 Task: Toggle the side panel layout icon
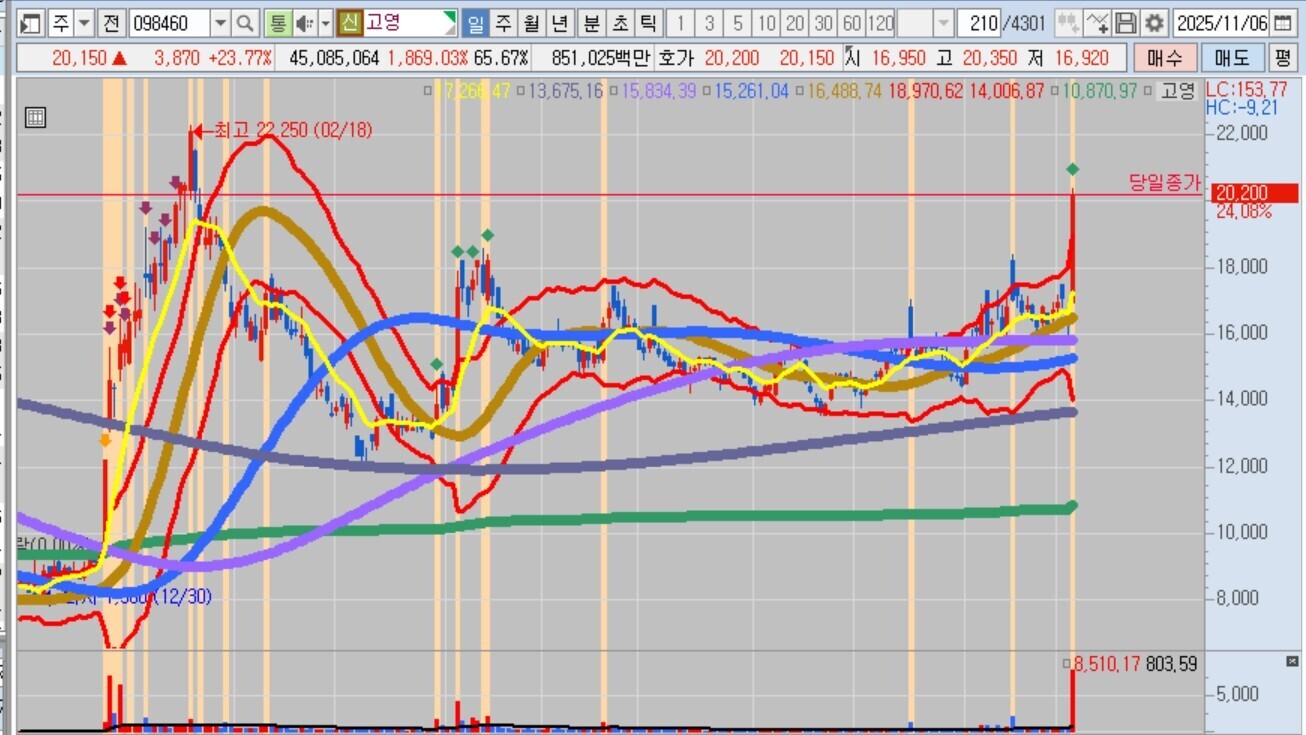31,23
